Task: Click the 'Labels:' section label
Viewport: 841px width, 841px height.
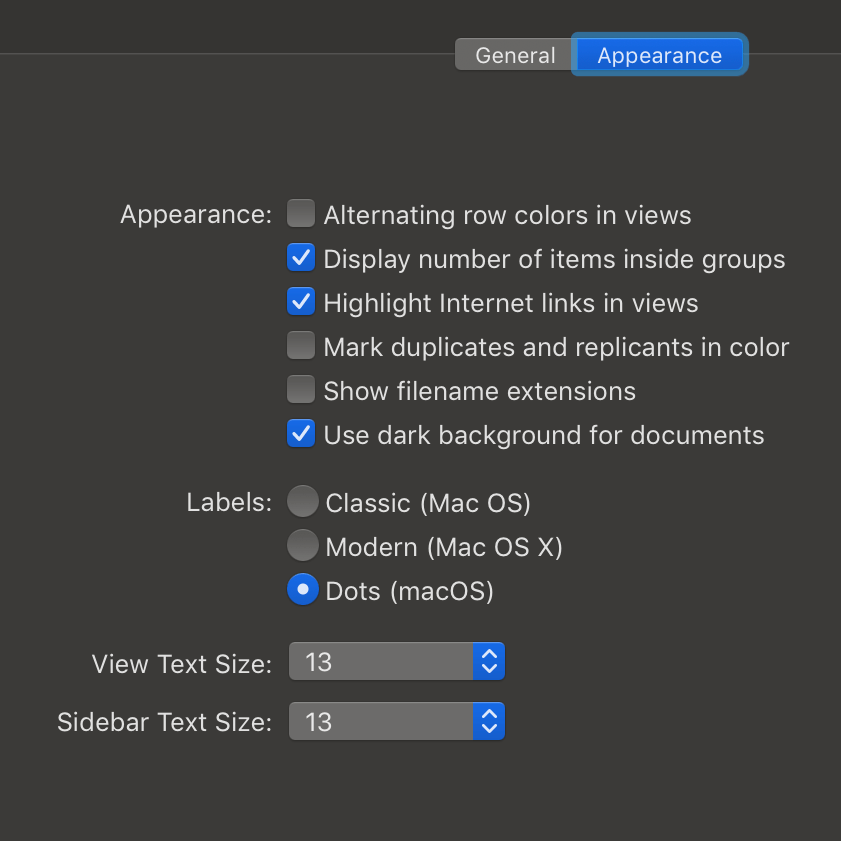Action: pyautogui.click(x=230, y=503)
